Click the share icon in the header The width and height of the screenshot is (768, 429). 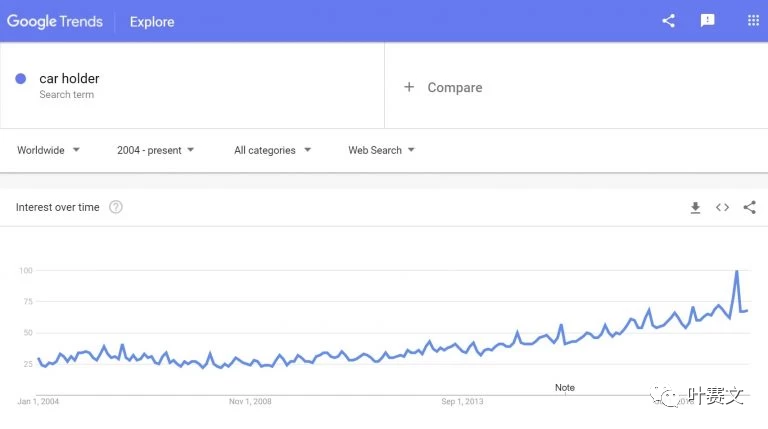[x=669, y=21]
